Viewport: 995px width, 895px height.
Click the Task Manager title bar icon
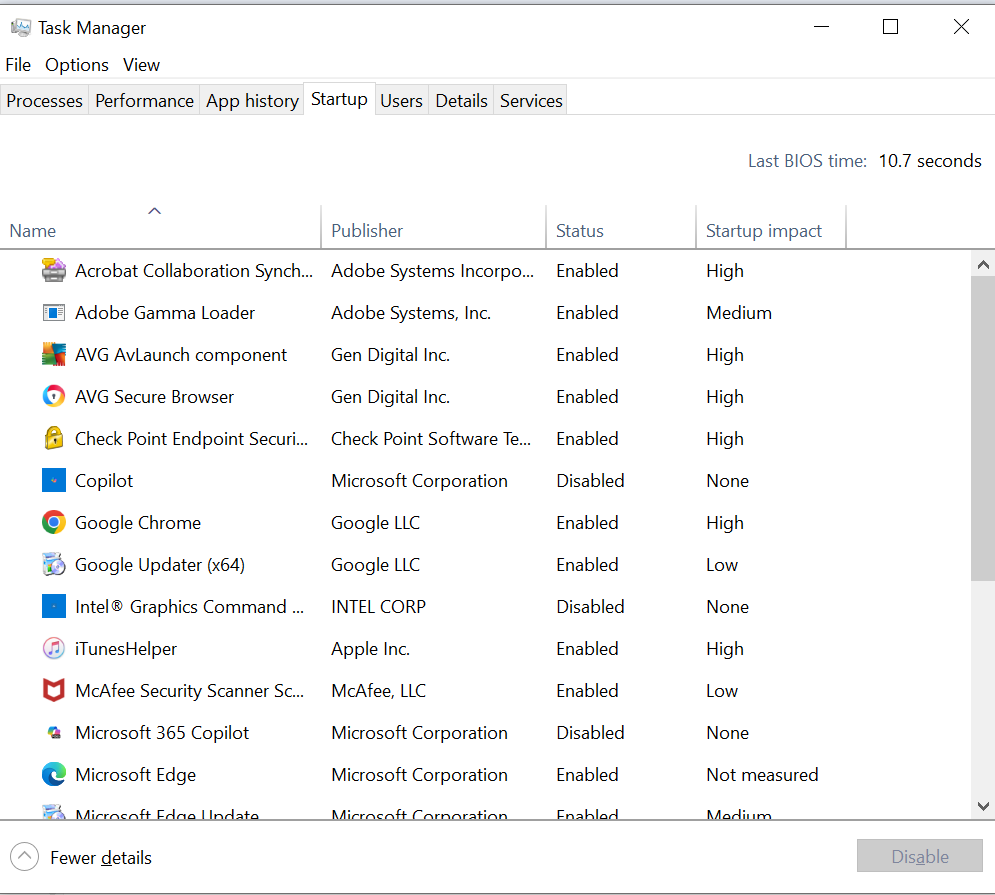20,27
